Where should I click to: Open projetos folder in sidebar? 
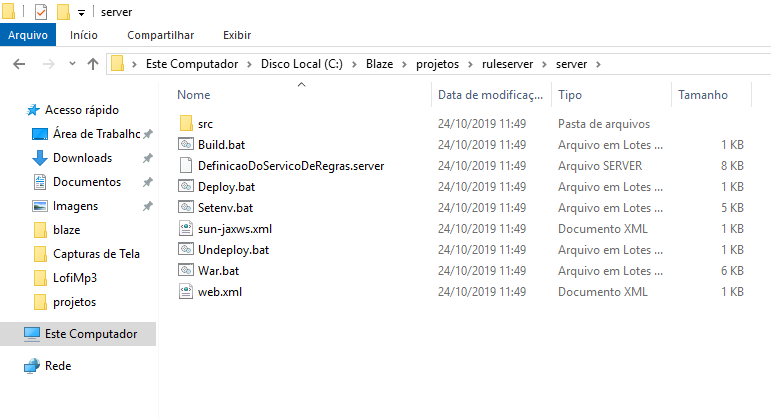[74, 302]
